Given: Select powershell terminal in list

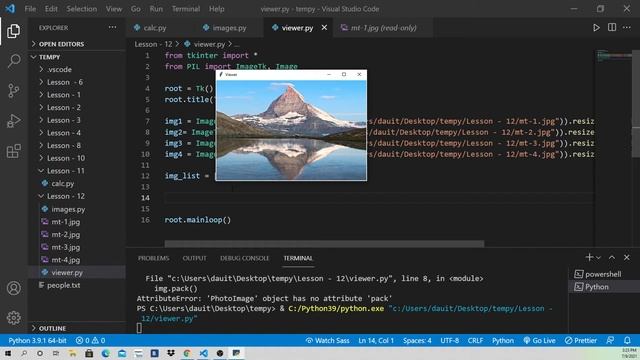Looking at the screenshot, I should point(604,274).
